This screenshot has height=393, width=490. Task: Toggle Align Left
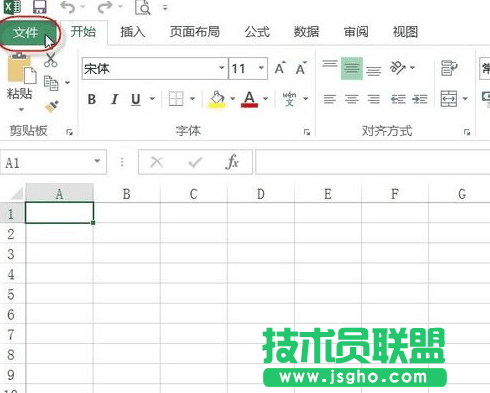[330, 99]
